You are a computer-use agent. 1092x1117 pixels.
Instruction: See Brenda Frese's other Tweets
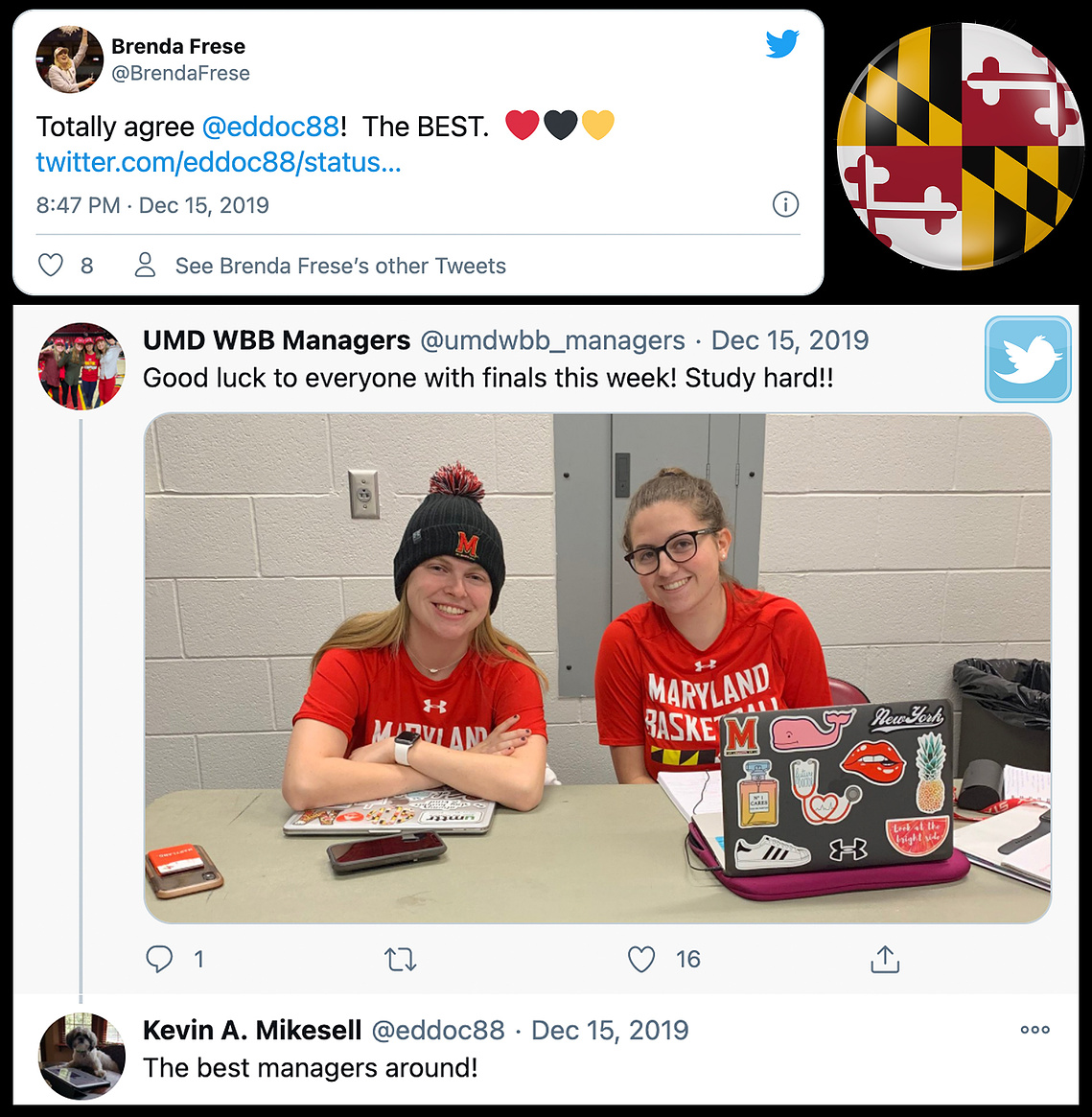340,266
